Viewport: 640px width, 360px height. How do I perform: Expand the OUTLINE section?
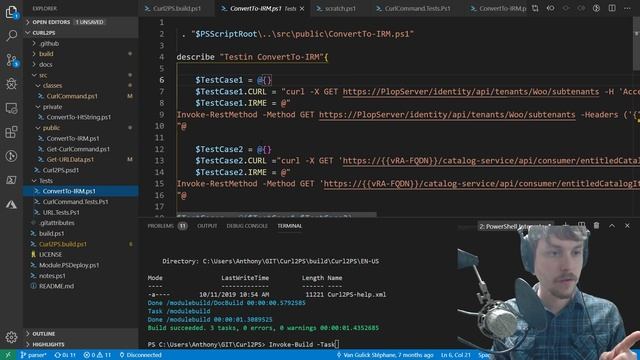tap(81, 334)
